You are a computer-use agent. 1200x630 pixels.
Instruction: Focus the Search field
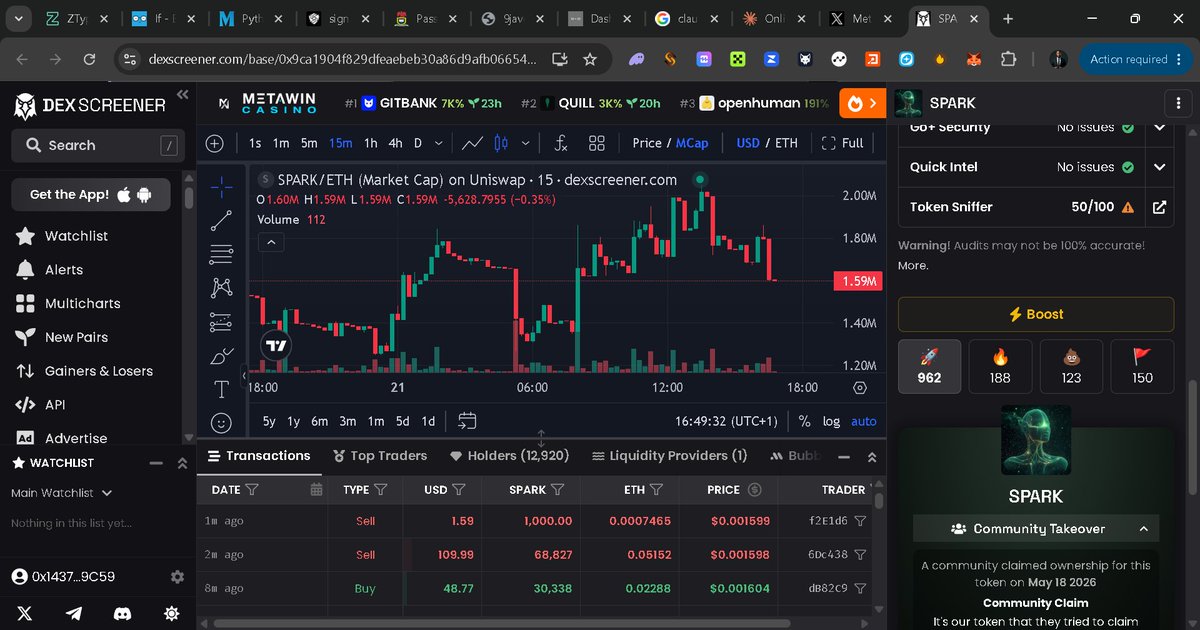96,145
